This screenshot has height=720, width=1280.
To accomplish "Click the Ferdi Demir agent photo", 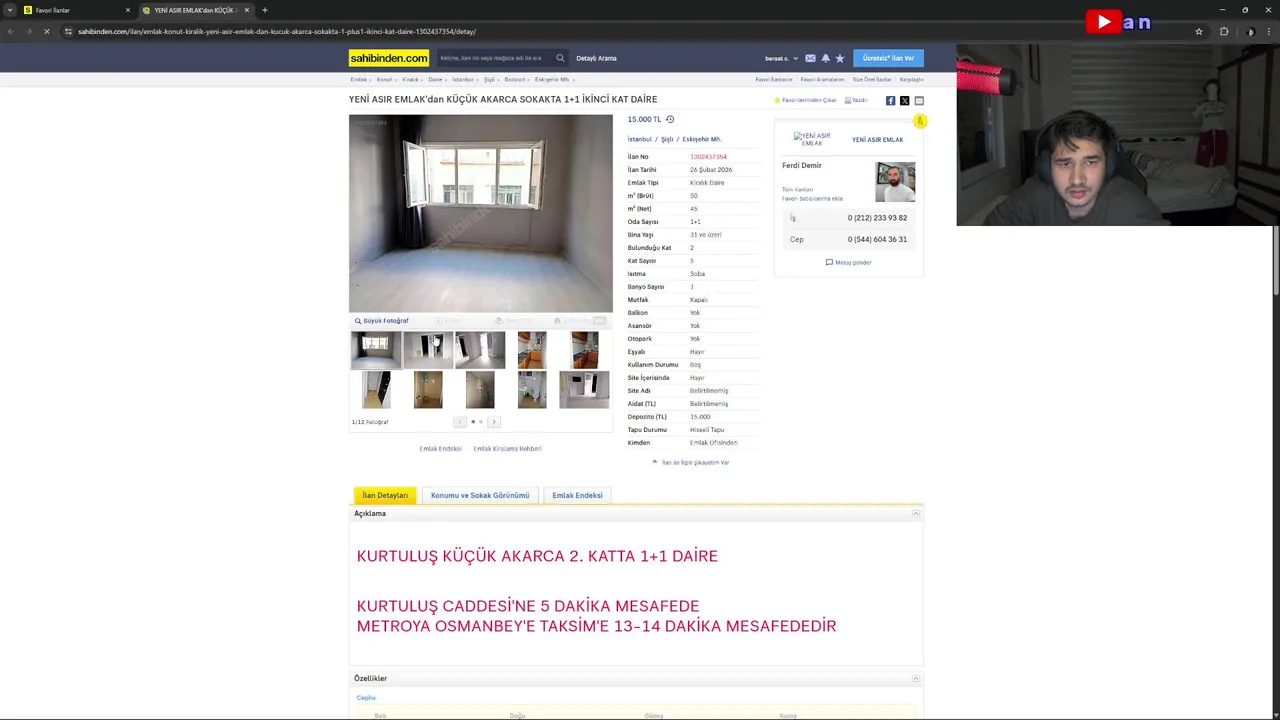I will pos(895,182).
